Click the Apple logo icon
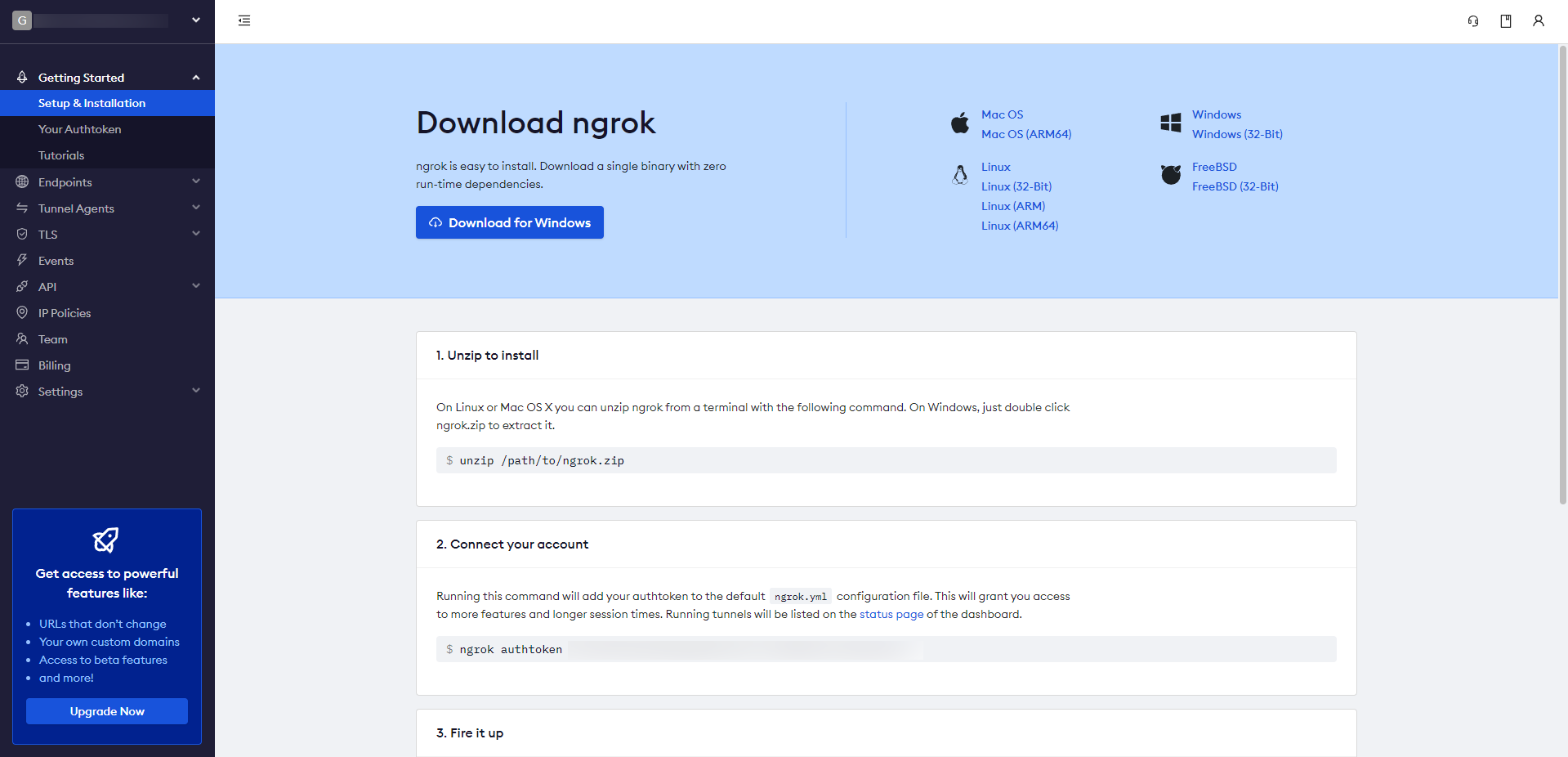Image resolution: width=1568 pixels, height=757 pixels. 960,123
